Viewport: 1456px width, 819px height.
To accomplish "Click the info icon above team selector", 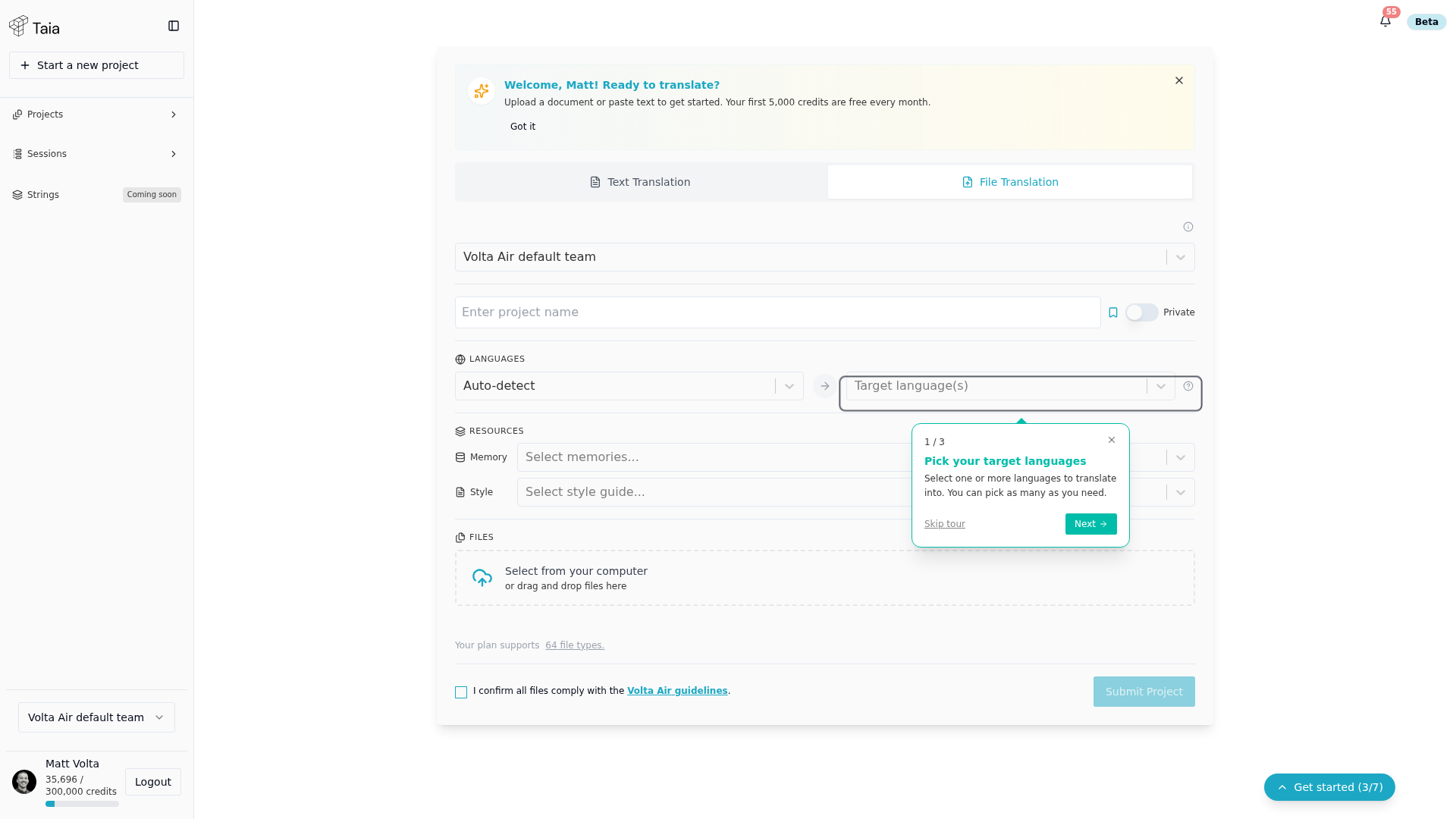I will pyautogui.click(x=1188, y=227).
